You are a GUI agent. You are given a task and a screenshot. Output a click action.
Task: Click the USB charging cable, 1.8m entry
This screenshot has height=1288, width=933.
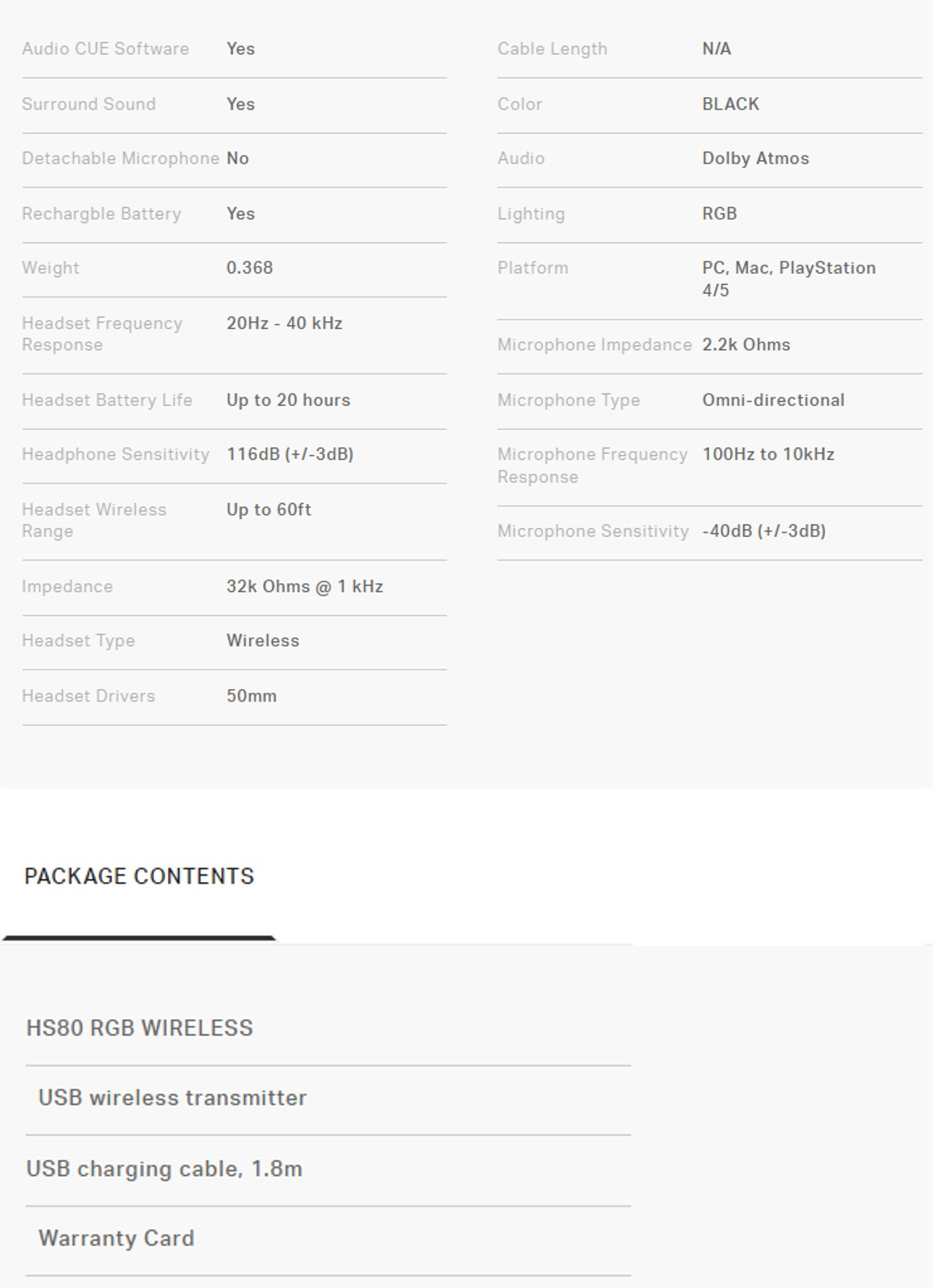[164, 1169]
